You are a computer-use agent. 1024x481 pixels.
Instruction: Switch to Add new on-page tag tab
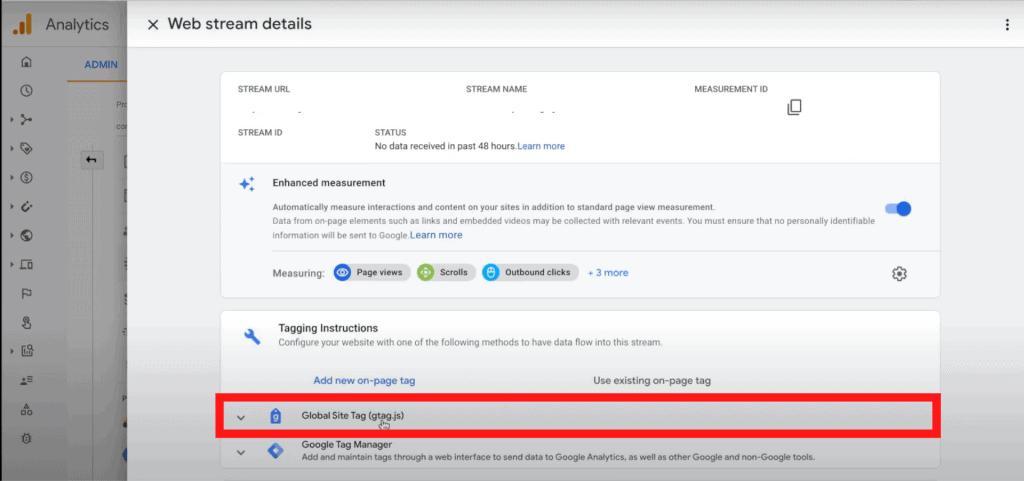pos(364,380)
